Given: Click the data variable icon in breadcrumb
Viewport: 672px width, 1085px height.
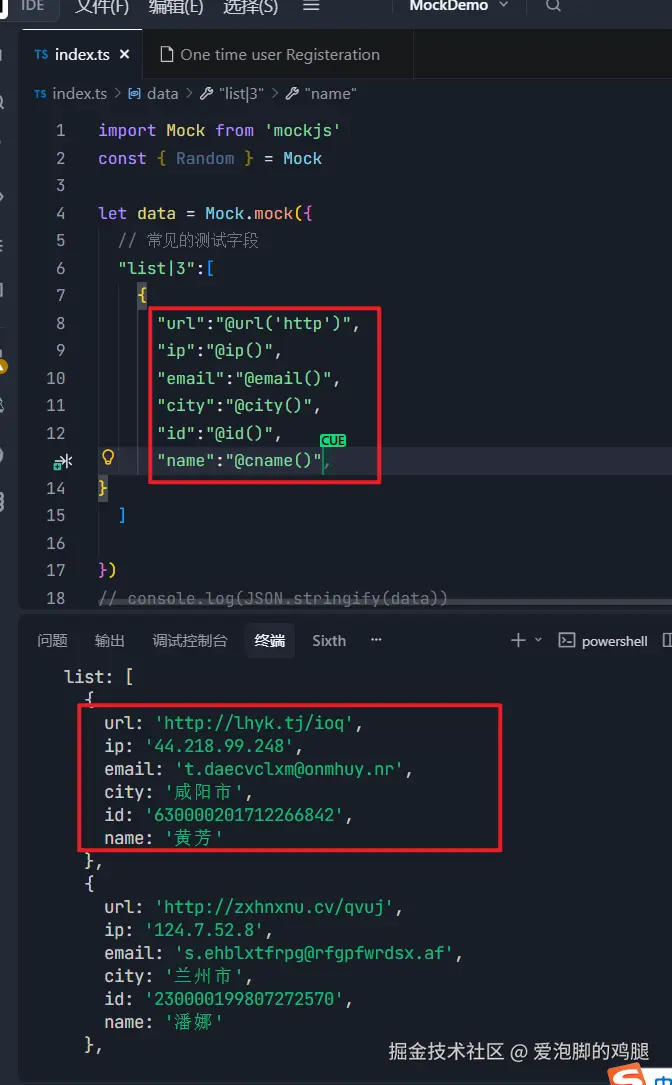Looking at the screenshot, I should click(x=135, y=93).
